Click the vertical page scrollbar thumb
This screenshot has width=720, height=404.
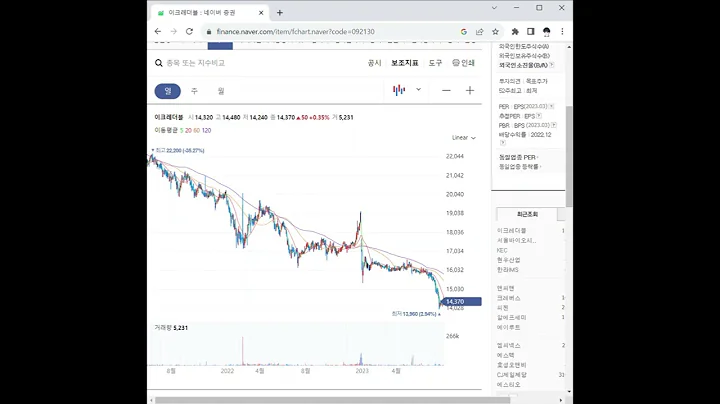569,156
